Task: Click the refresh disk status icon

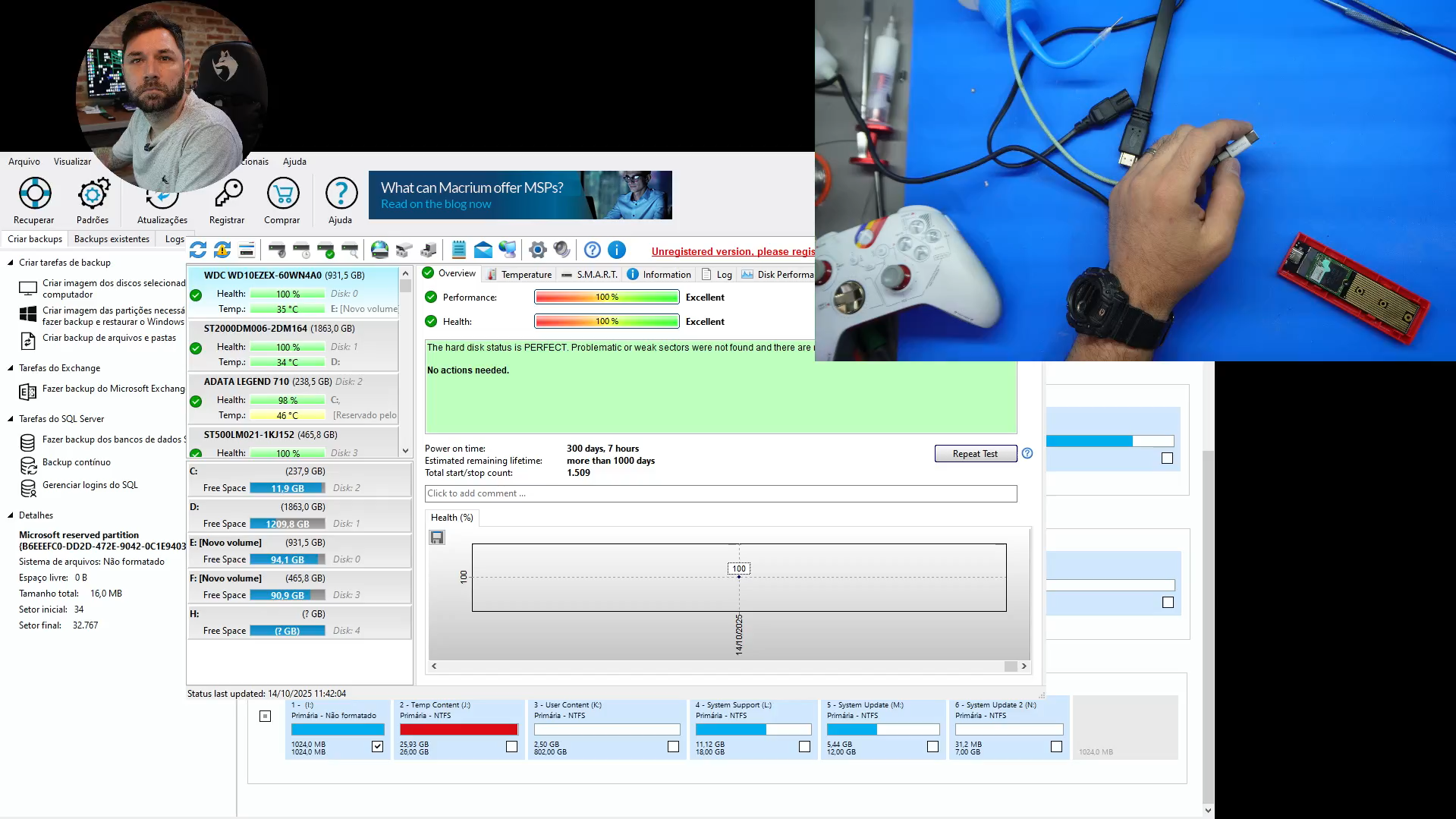Action: [x=198, y=250]
